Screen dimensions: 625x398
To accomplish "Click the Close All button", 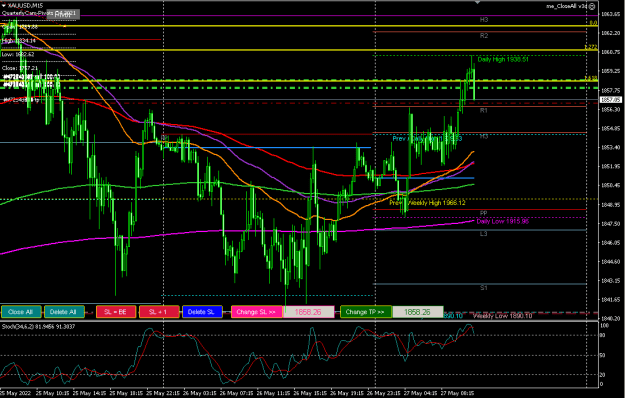I will pyautogui.click(x=21, y=312).
